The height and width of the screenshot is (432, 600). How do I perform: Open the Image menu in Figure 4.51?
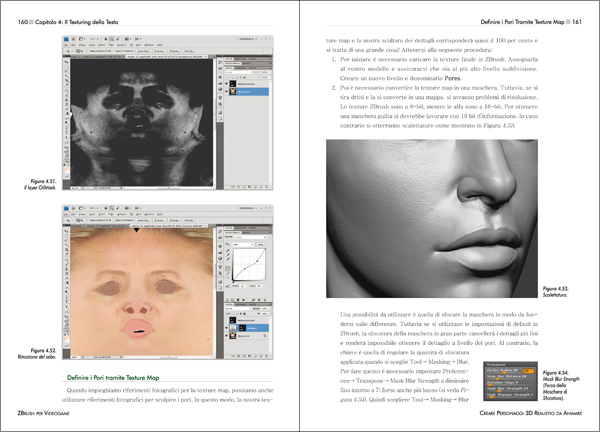(x=82, y=45)
